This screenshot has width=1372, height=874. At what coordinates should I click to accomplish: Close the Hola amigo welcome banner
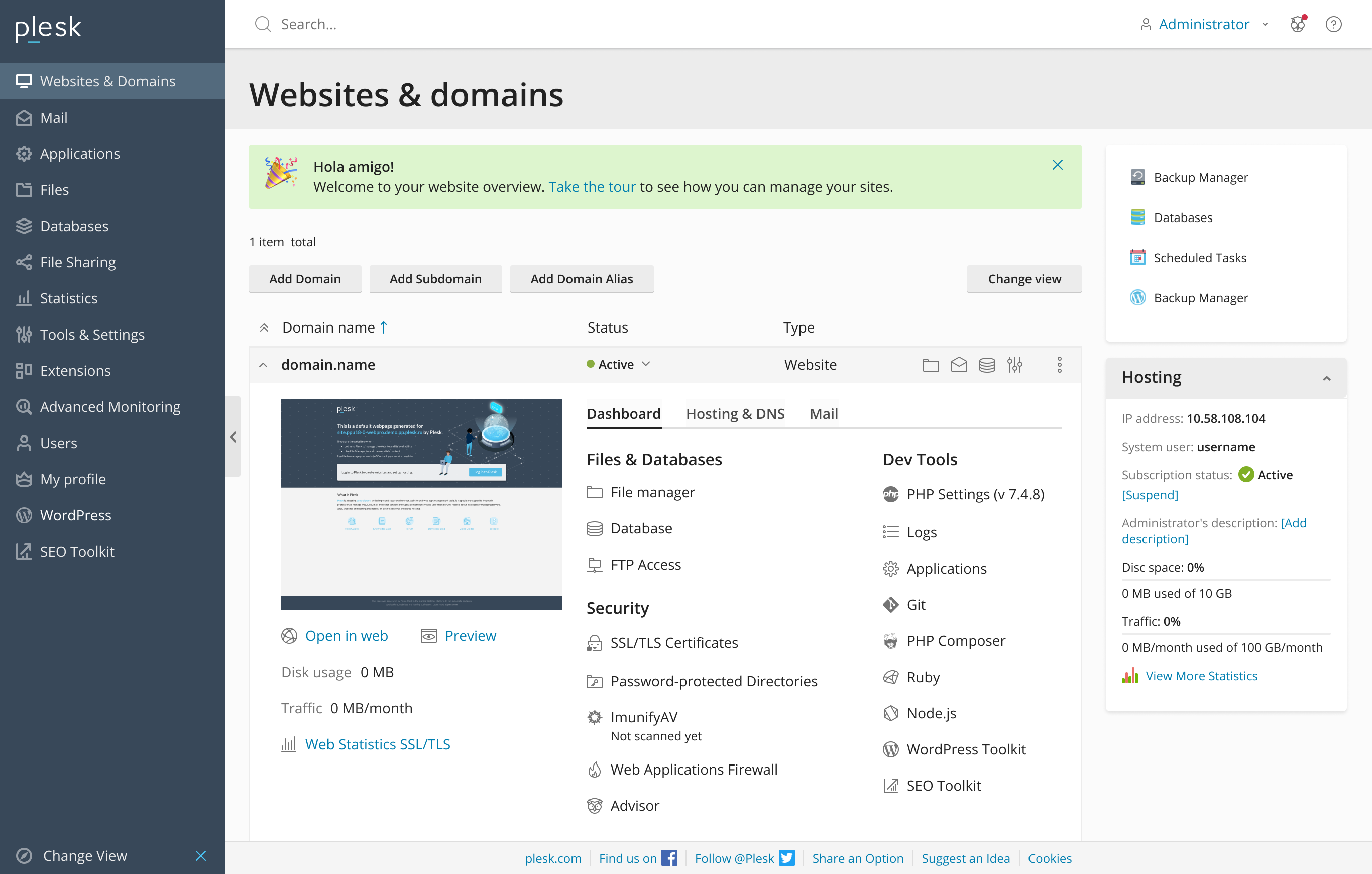(x=1058, y=165)
